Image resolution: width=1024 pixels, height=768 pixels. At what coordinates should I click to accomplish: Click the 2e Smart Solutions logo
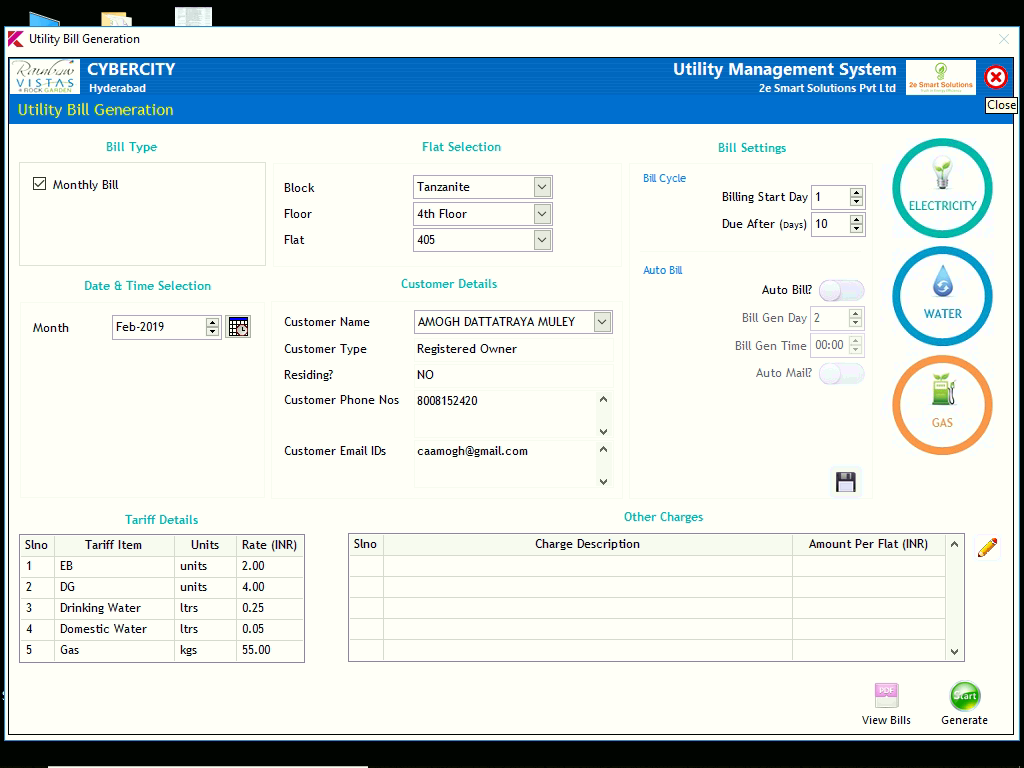(x=940, y=78)
